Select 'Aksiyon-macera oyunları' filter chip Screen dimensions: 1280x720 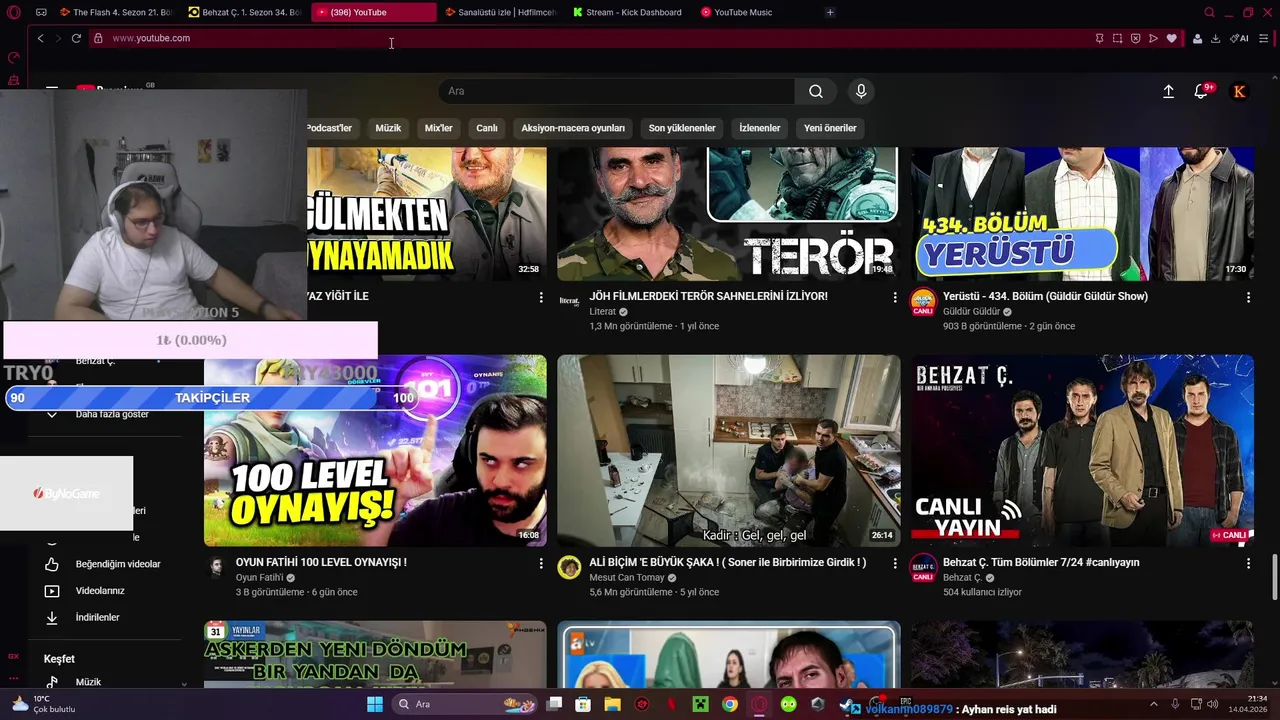click(573, 128)
